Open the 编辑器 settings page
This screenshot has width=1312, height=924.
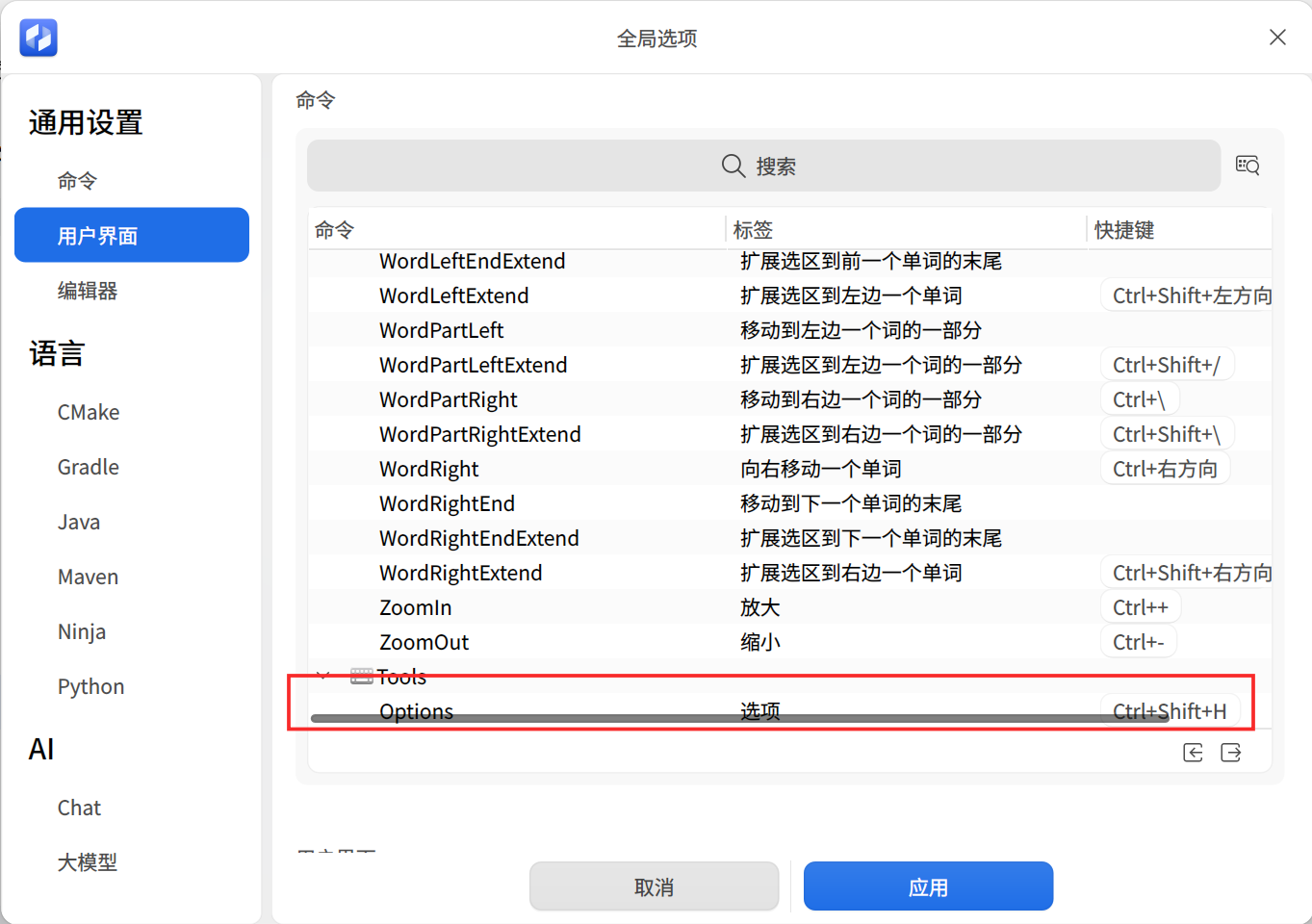pyautogui.click(x=88, y=291)
